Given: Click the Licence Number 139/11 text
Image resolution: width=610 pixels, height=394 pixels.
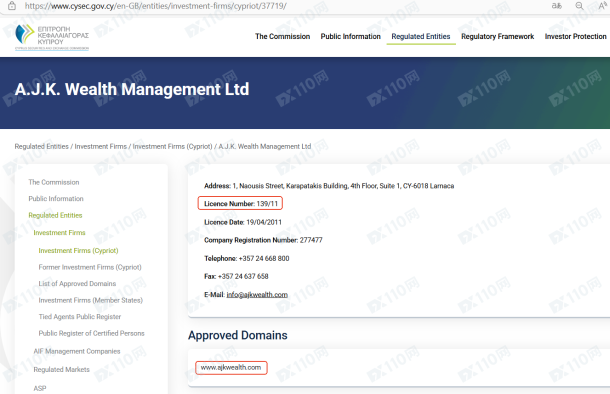Looking at the screenshot, I should pyautogui.click(x=241, y=203).
